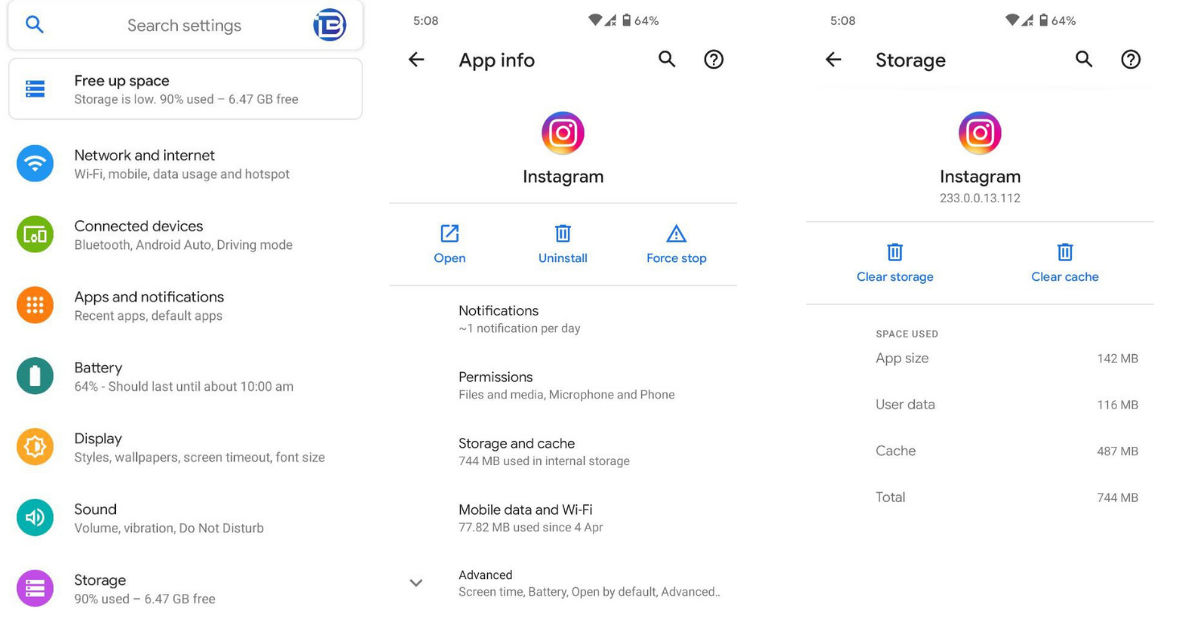Screen dimensions: 1200x630
Task: Select the Connected devices label
Action: (x=139, y=226)
